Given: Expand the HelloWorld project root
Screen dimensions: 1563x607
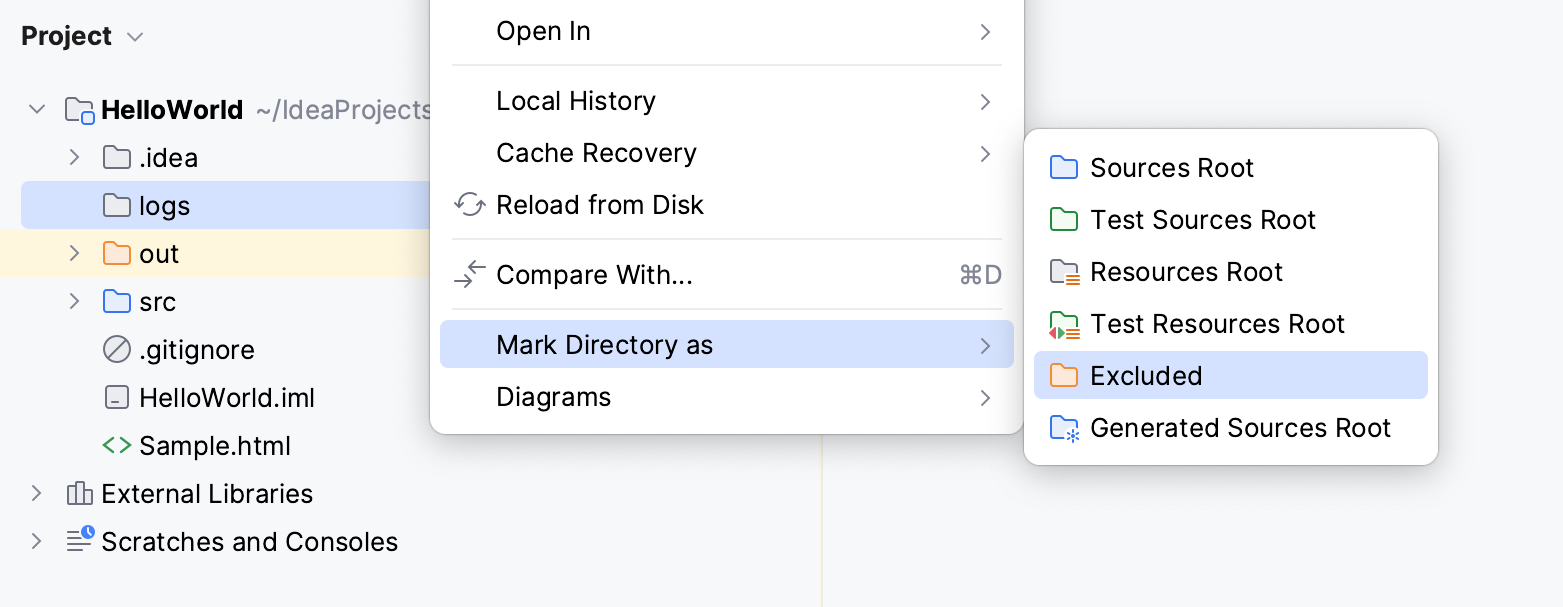Looking at the screenshot, I should (x=36, y=110).
